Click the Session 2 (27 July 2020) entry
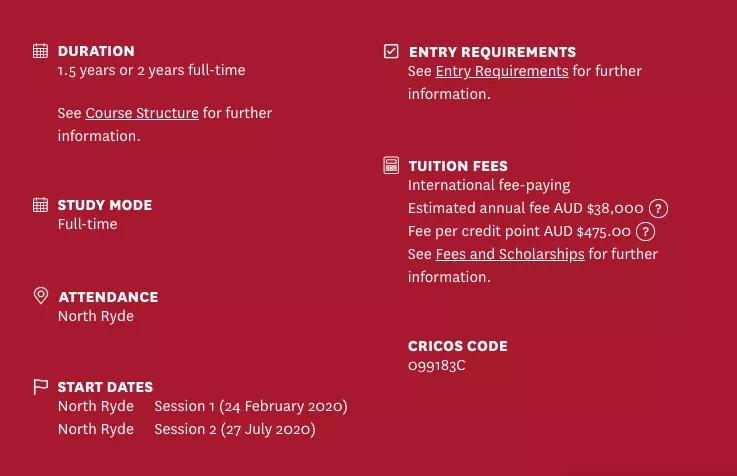This screenshot has height=476, width=737. [234, 429]
